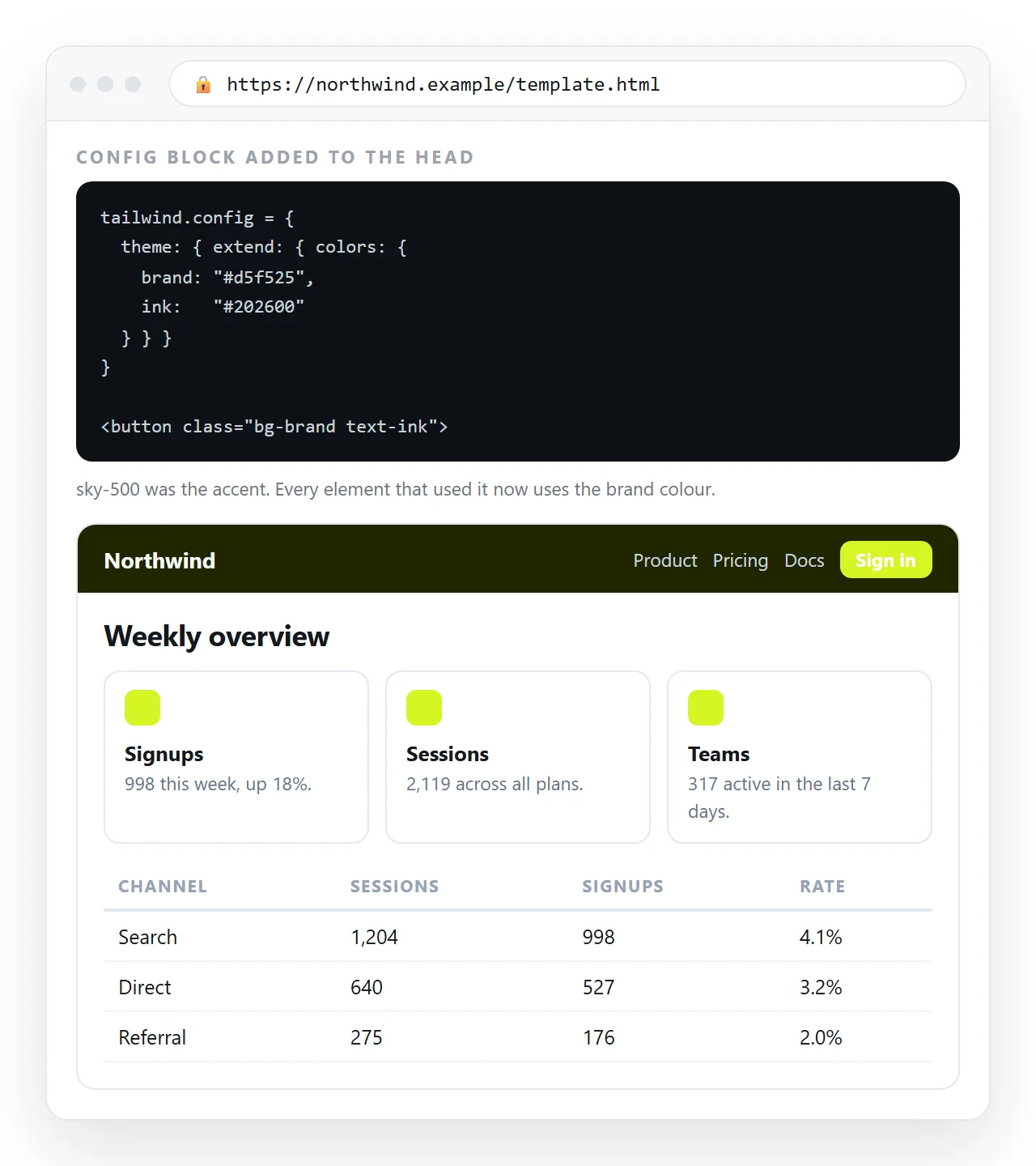
Task: Click the 527 signups cell
Action: (x=598, y=987)
